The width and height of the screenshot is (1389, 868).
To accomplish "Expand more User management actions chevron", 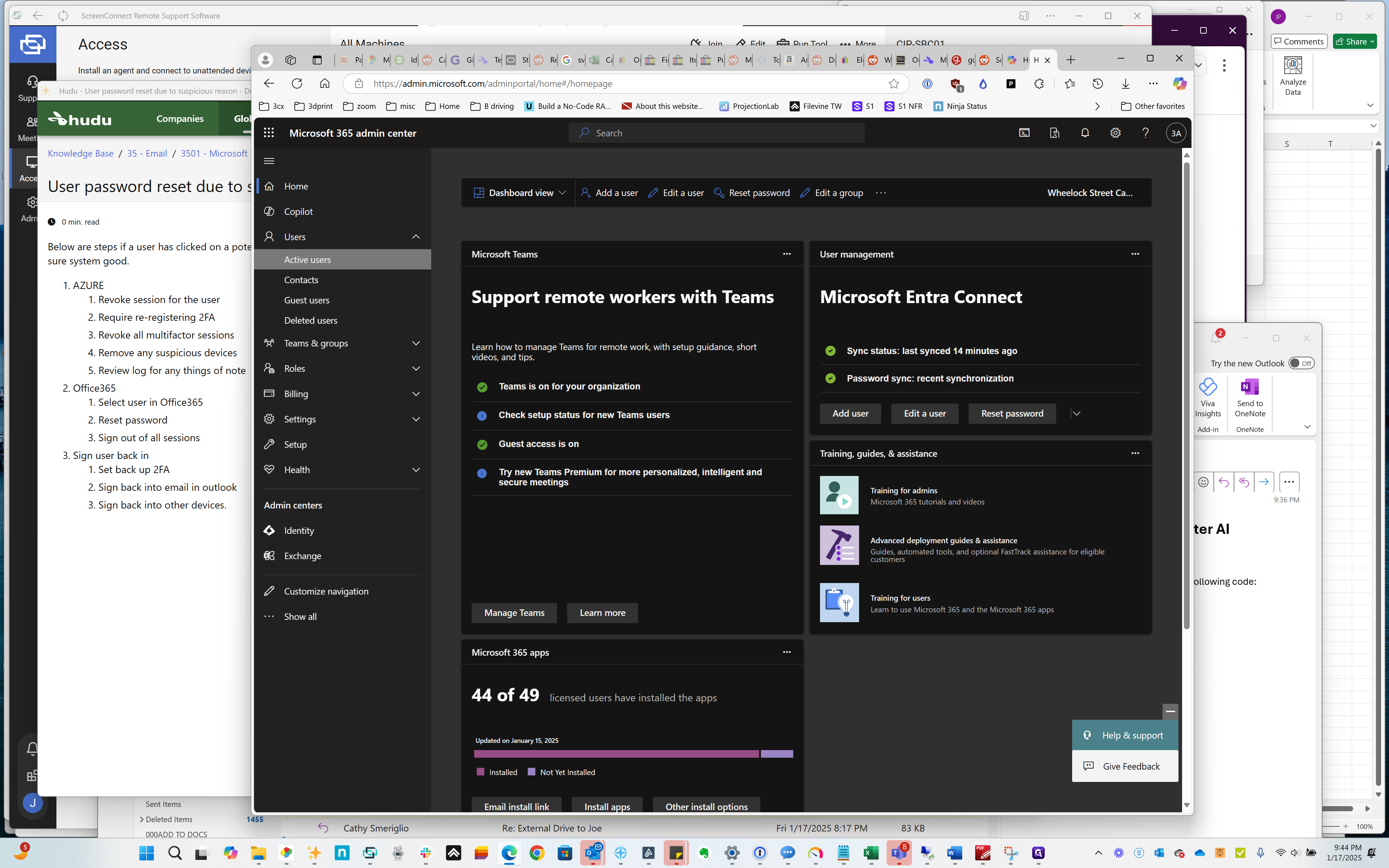I will [1076, 413].
